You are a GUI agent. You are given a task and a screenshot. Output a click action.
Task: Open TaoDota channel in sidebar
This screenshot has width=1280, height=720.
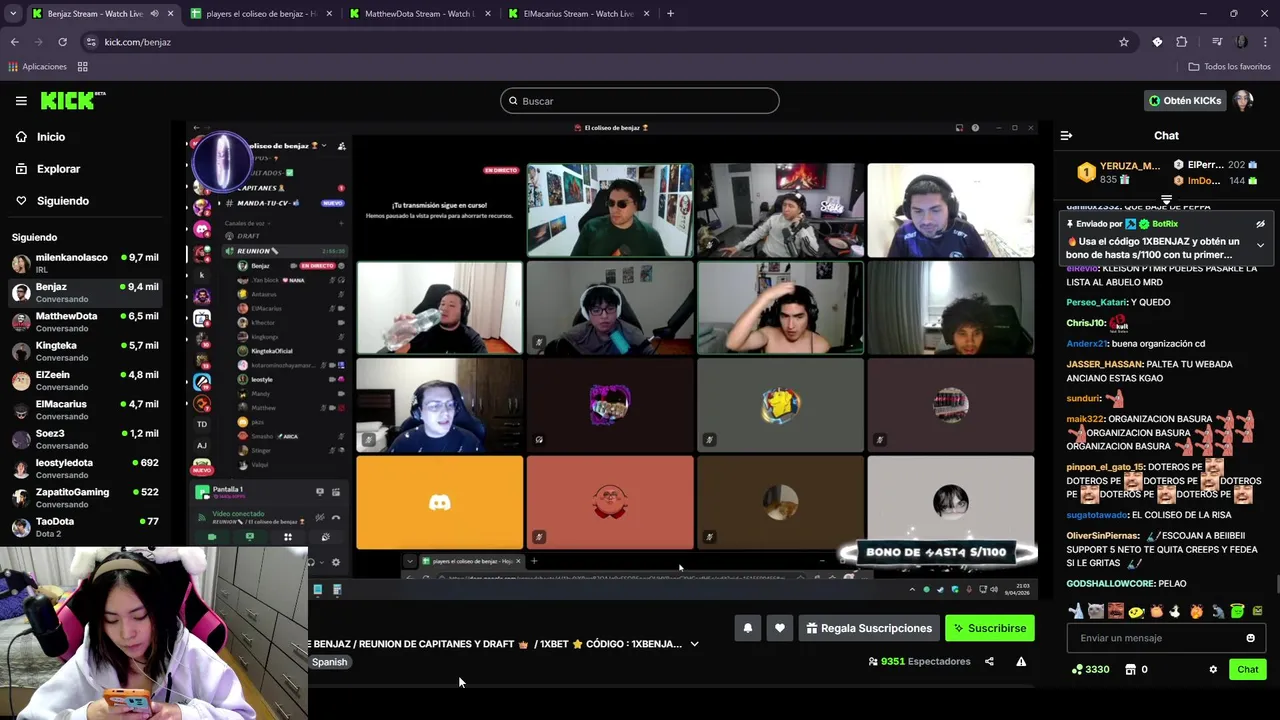(x=86, y=527)
